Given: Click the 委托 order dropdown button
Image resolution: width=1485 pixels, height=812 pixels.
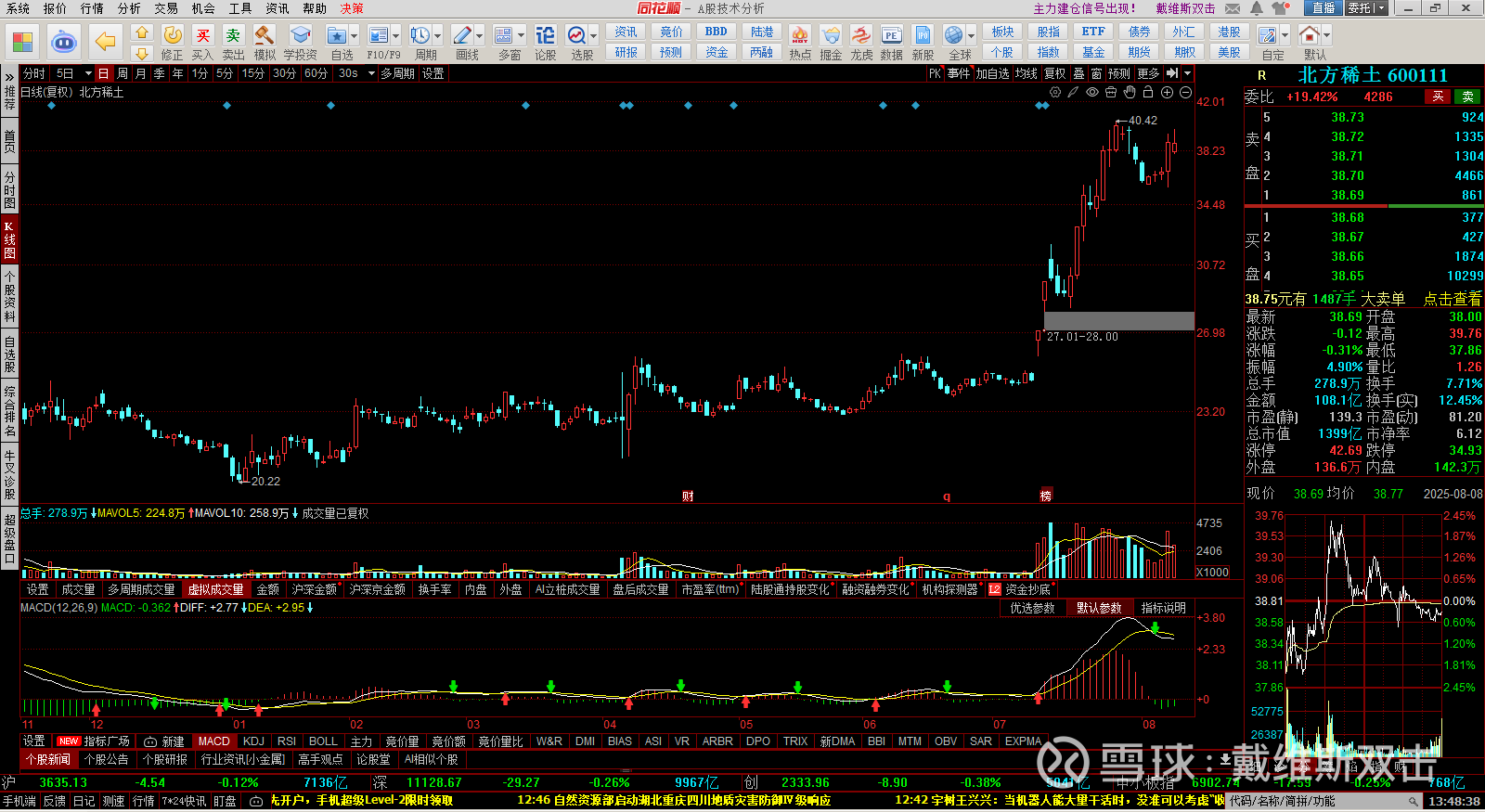Looking at the screenshot, I should 1366,8.
